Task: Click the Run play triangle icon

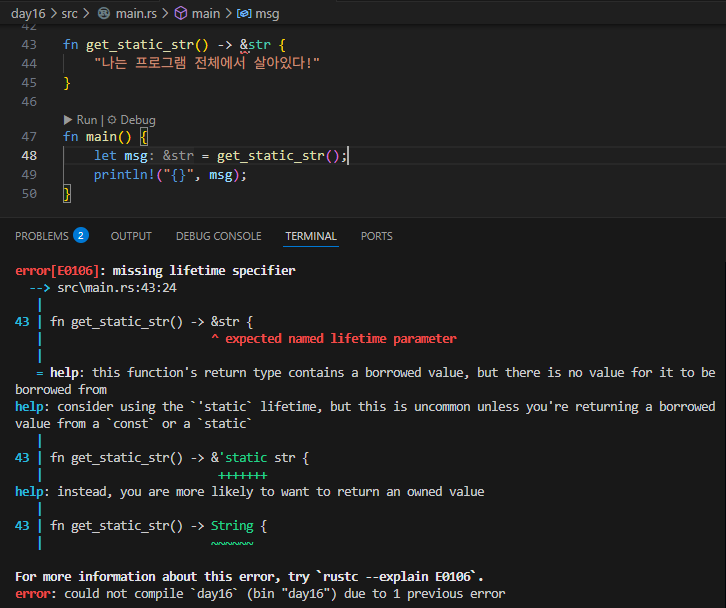Action: (68, 120)
